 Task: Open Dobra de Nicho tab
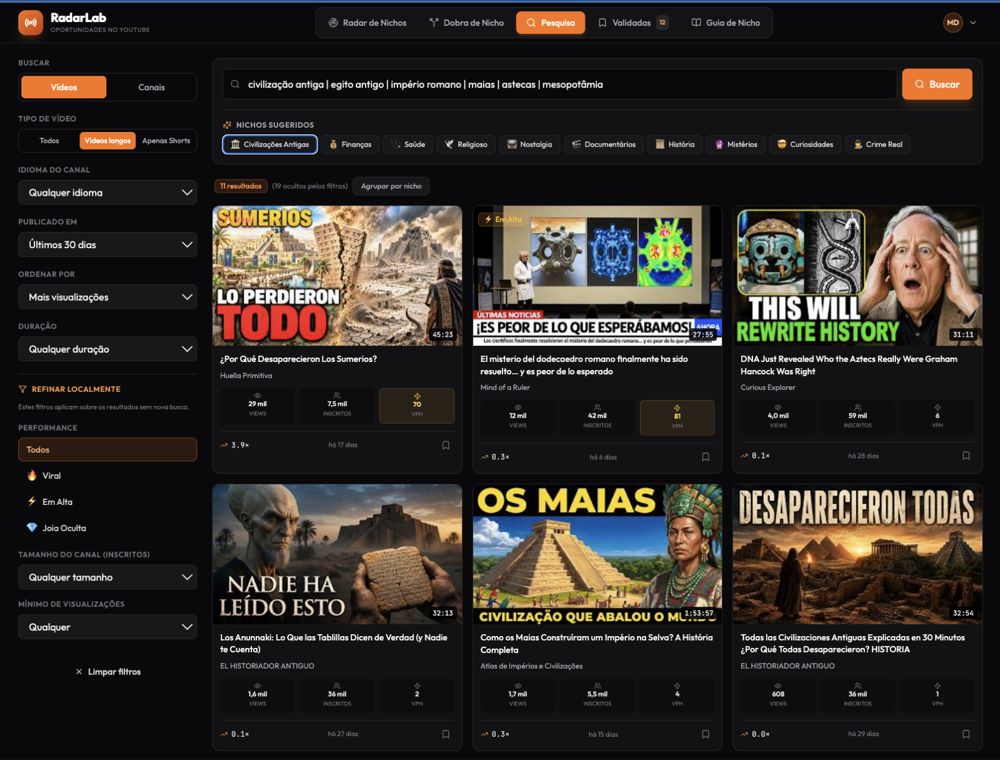[466, 22]
